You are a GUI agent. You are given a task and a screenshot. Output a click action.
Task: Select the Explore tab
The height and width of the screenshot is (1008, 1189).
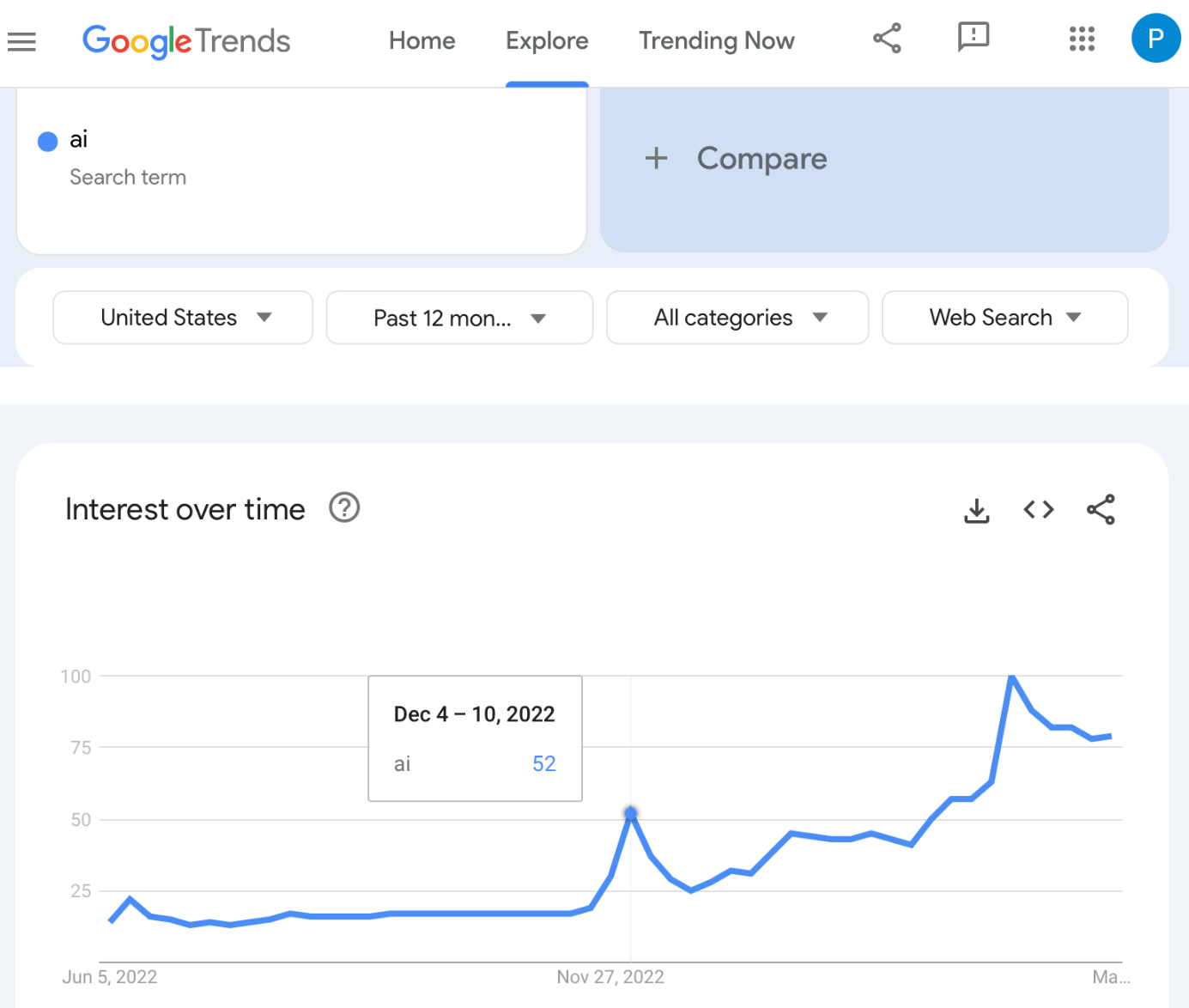point(547,41)
